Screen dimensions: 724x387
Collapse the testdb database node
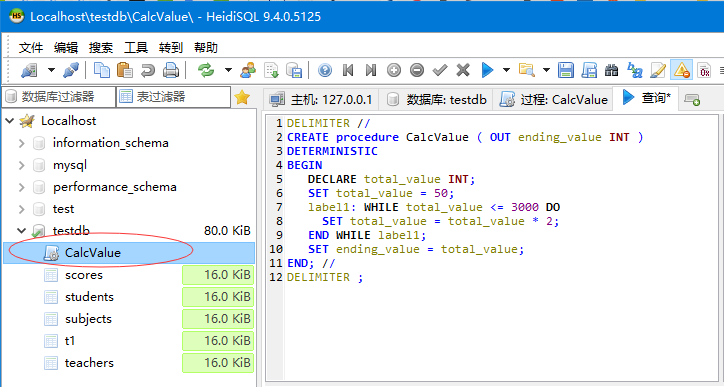pos(22,230)
